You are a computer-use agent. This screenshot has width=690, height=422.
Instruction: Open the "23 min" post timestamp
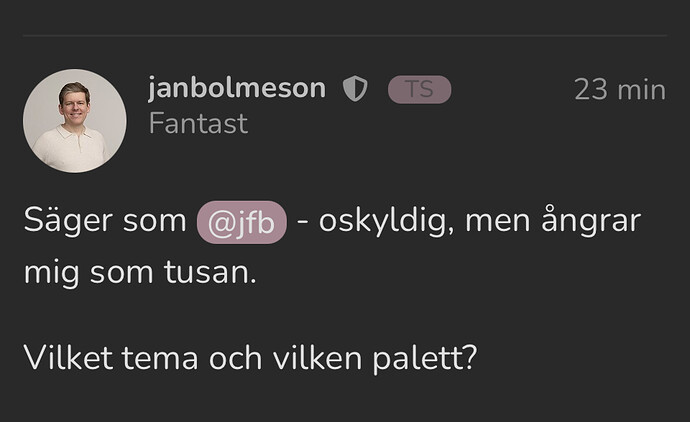(619, 89)
